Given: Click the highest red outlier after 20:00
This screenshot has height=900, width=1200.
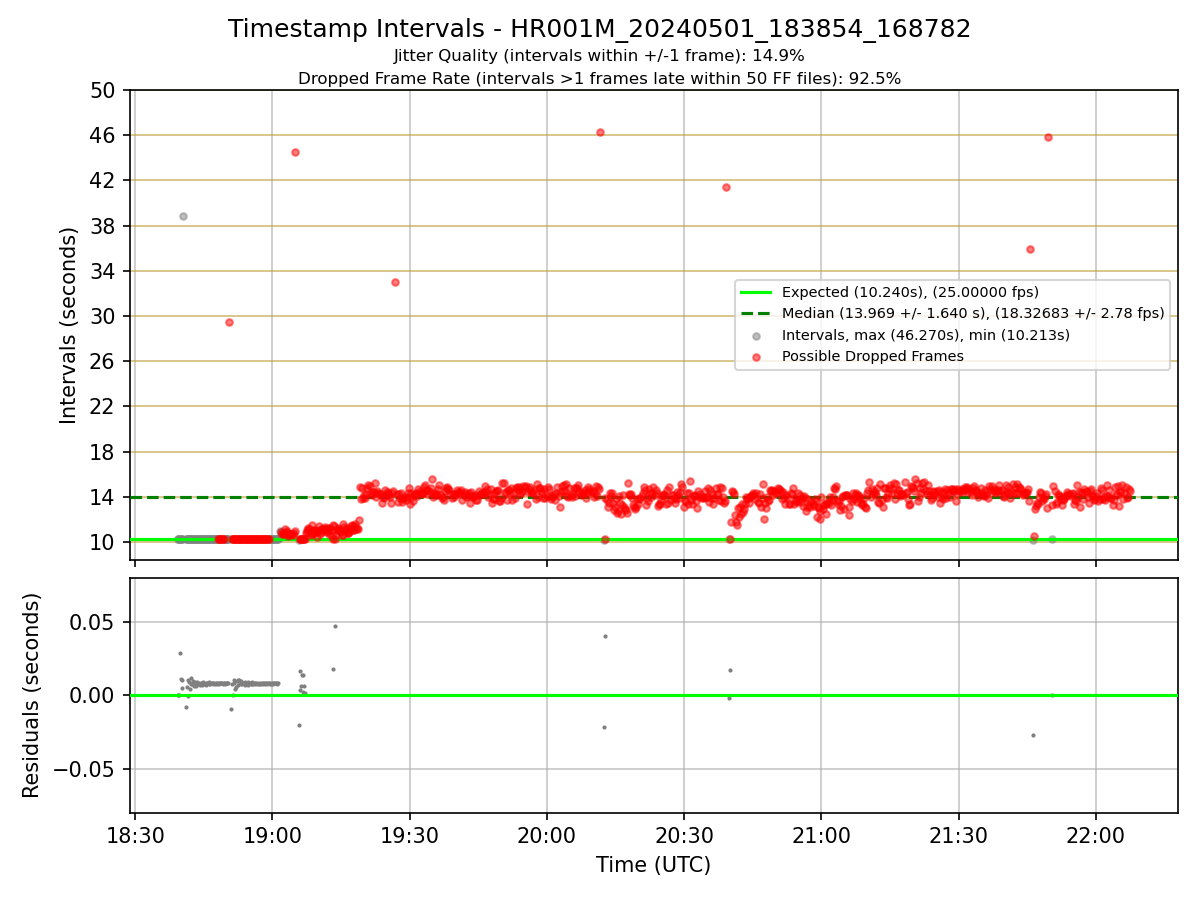Looking at the screenshot, I should pyautogui.click(x=600, y=132).
